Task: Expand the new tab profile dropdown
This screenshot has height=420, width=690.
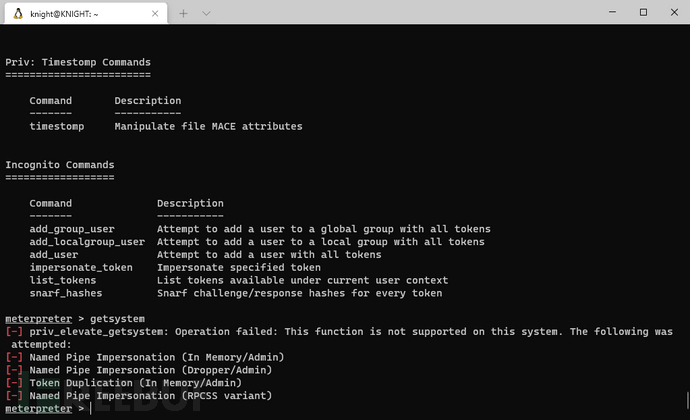Action: tap(206, 14)
